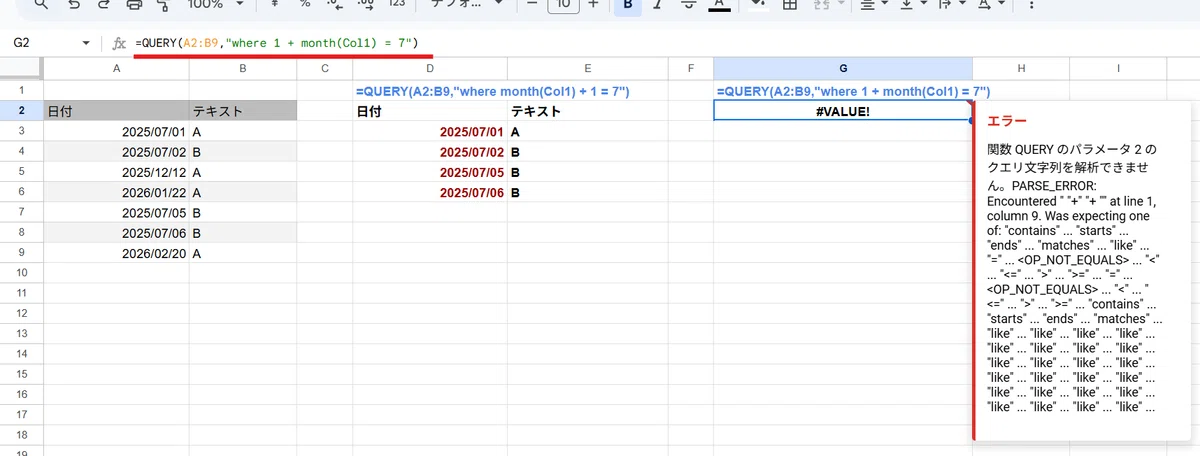Select row 5 header
The width and height of the screenshot is (1200, 456).
tap(21, 172)
